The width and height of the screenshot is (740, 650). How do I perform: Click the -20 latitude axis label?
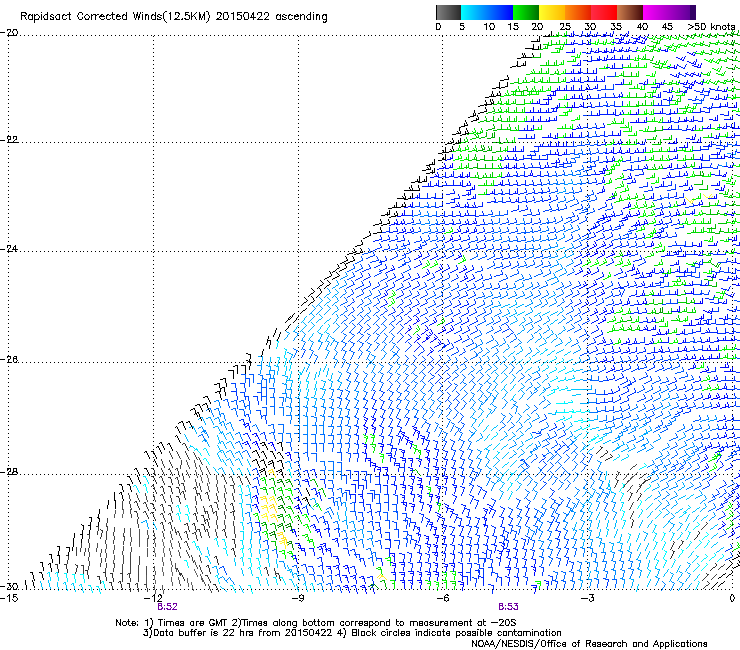point(9,33)
